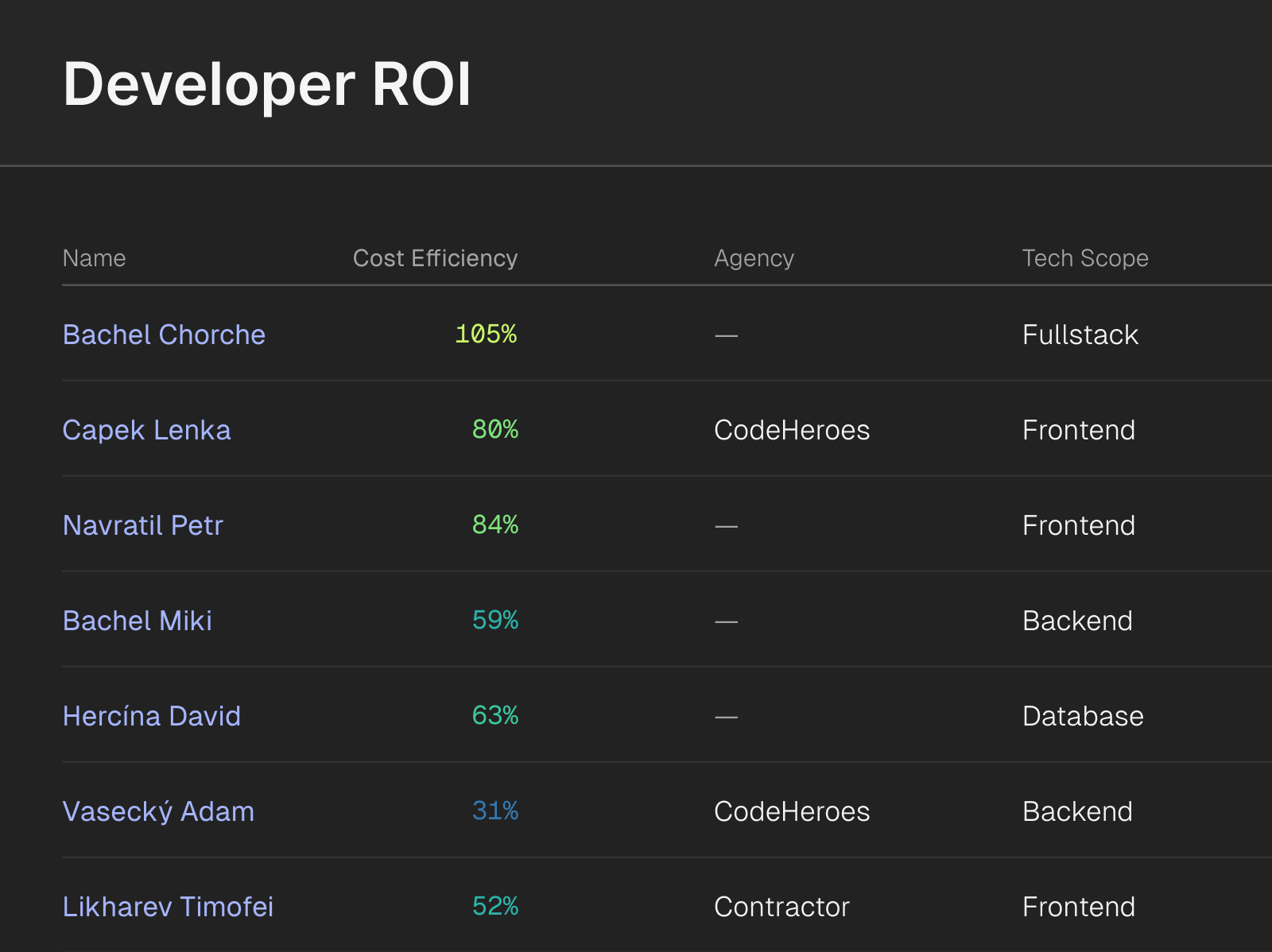Click Backend scope in Bachel Miki row
The width and height of the screenshot is (1272, 952).
(1077, 621)
